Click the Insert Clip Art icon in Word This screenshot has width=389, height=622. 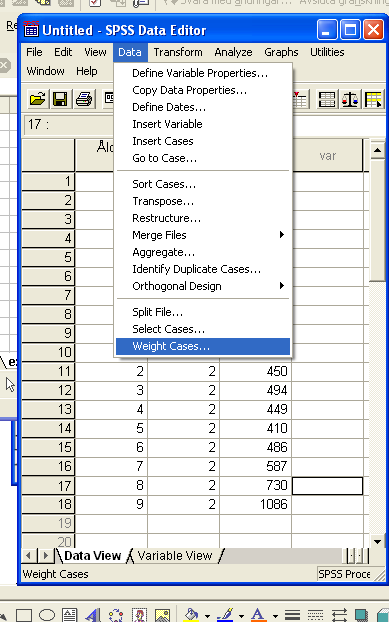tap(139, 615)
